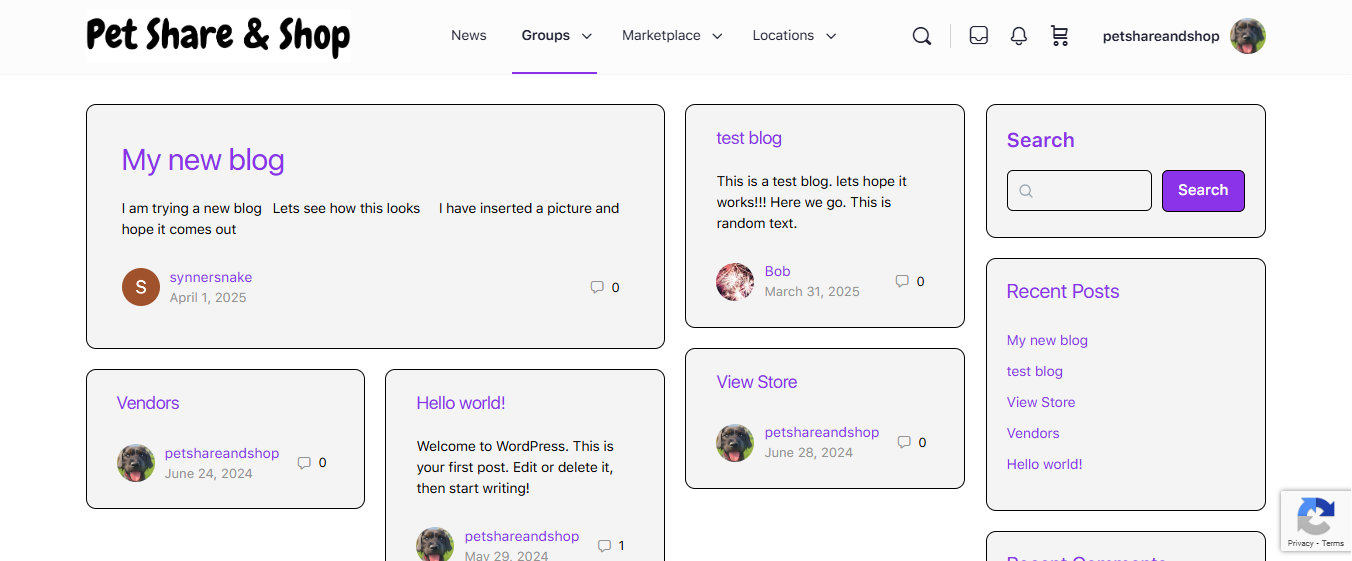Click the synnersnake author link
Screen dimensions: 1352x561
(211, 277)
